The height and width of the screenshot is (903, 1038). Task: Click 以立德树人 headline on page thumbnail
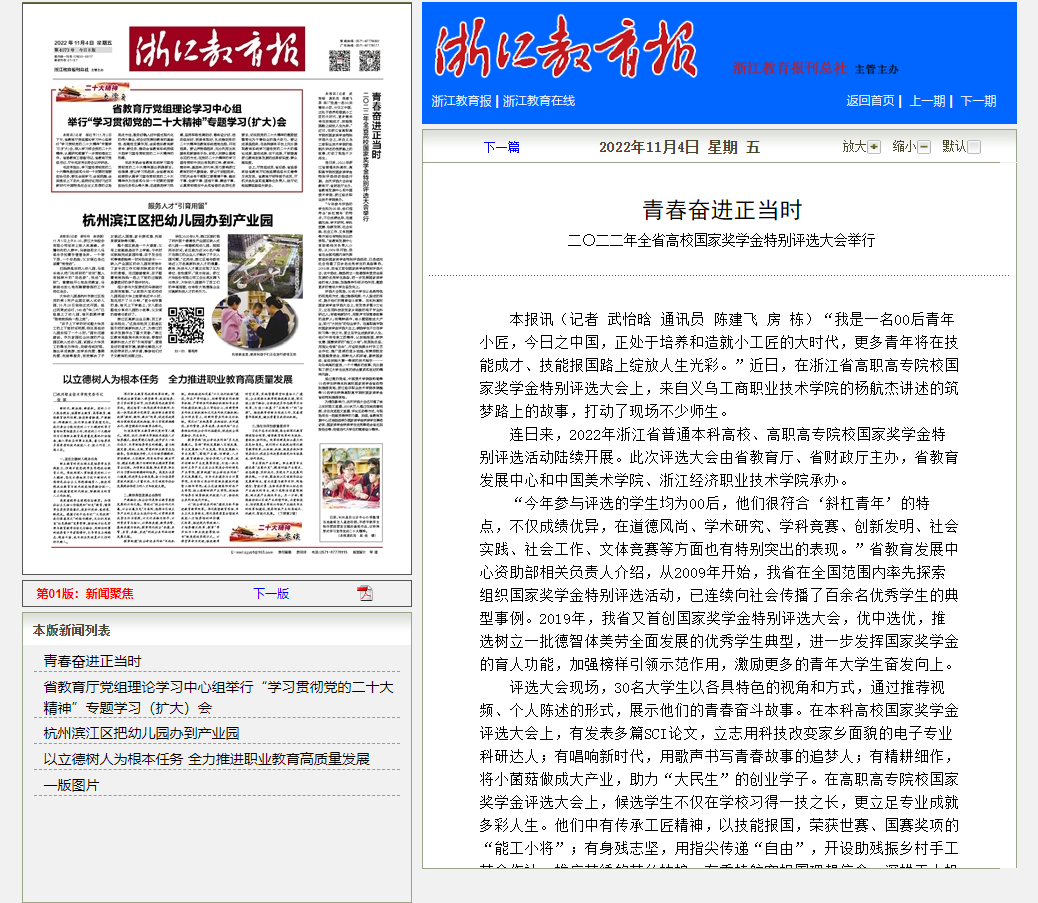coord(177,379)
